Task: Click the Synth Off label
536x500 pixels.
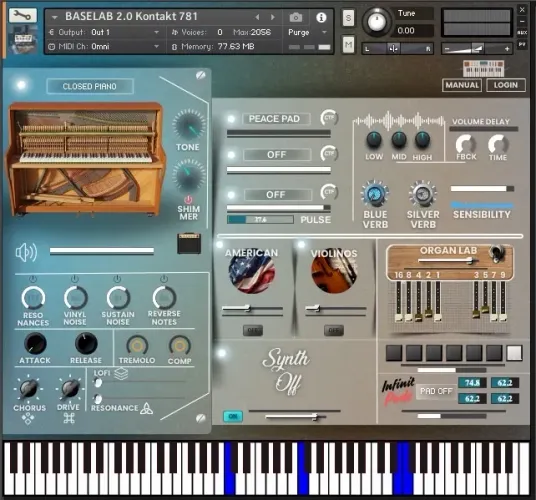Action: click(x=286, y=371)
